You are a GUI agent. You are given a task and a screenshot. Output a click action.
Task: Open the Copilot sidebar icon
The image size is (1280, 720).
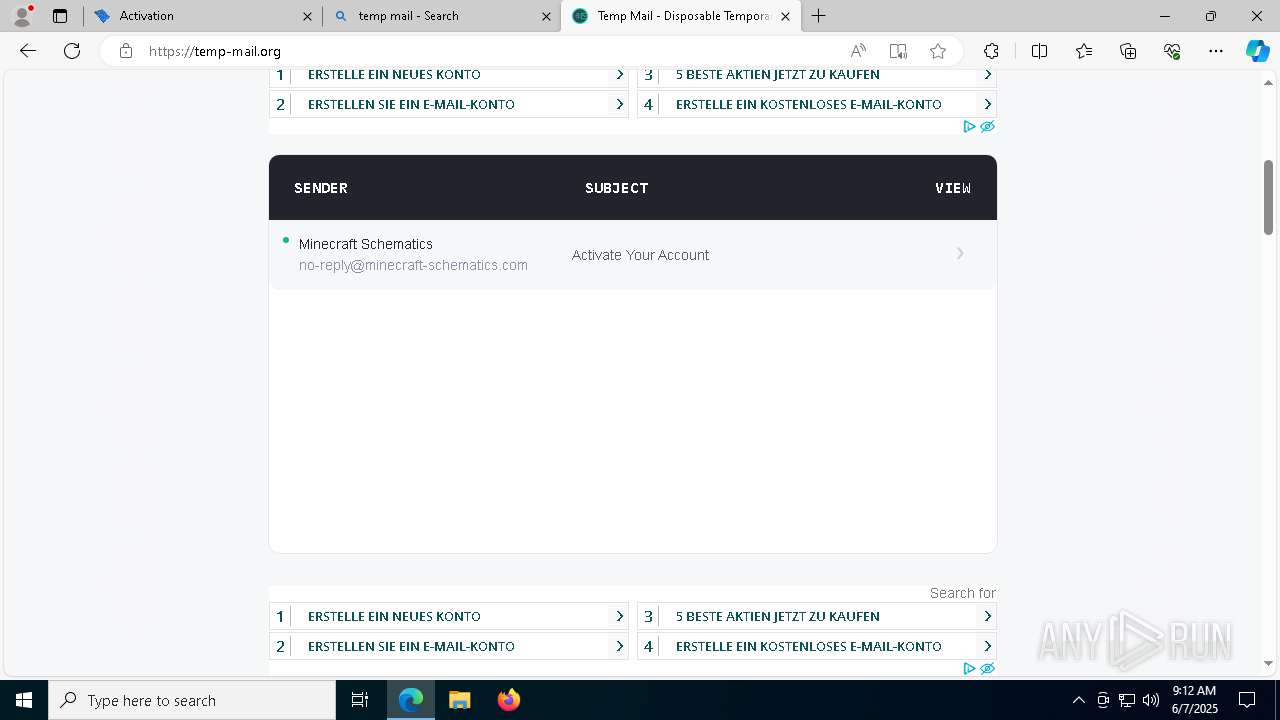(1257, 51)
